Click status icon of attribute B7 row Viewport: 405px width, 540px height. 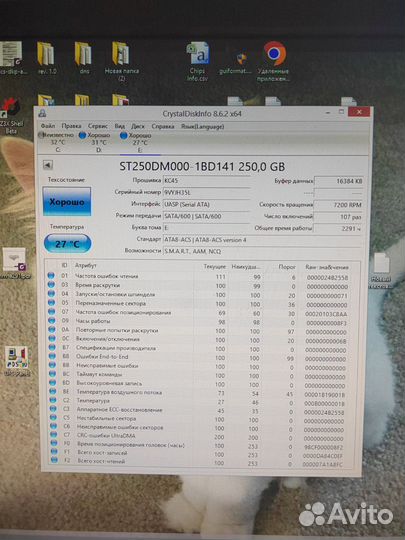52,347
